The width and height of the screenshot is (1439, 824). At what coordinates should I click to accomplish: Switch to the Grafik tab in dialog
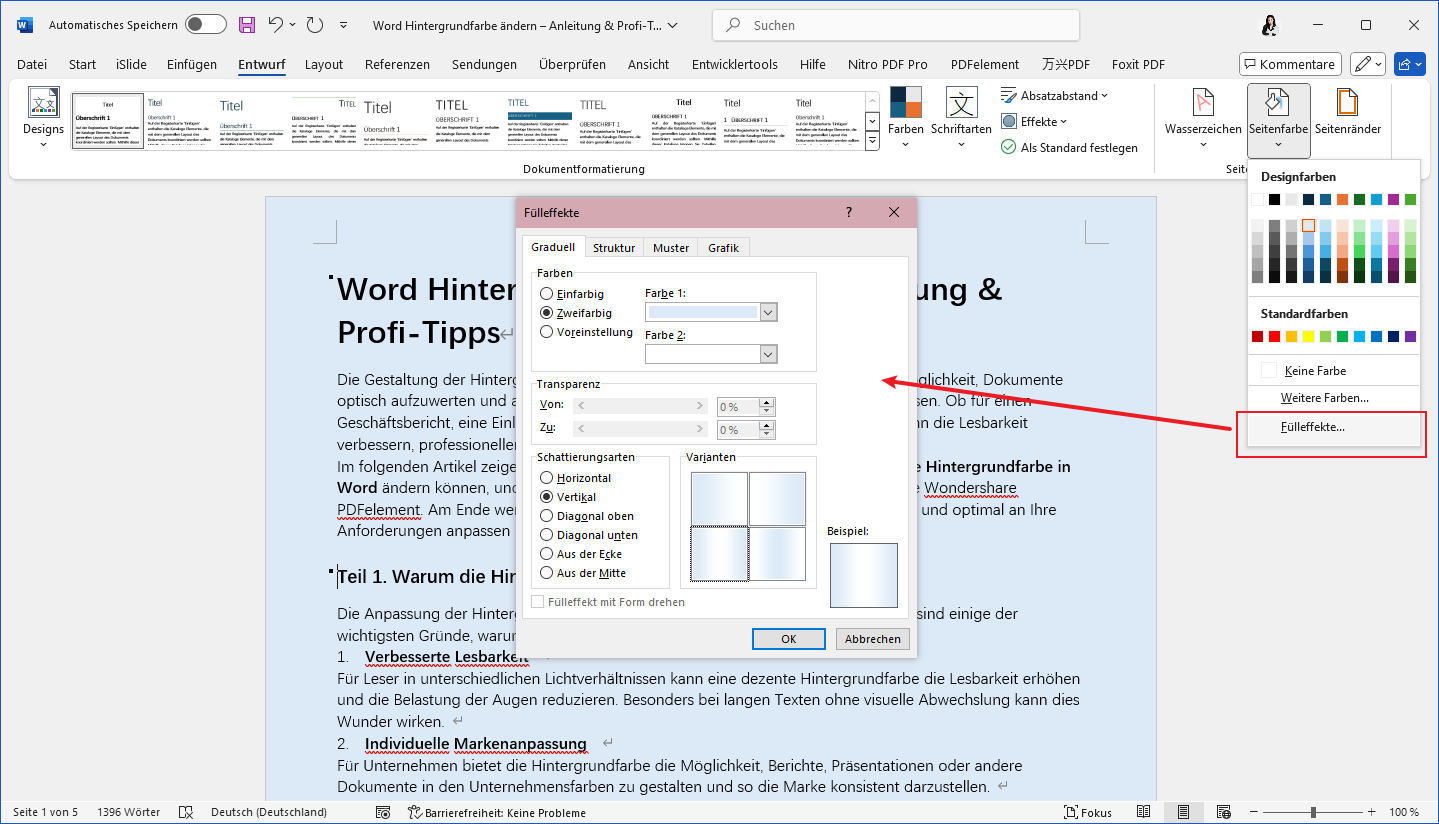coord(723,247)
